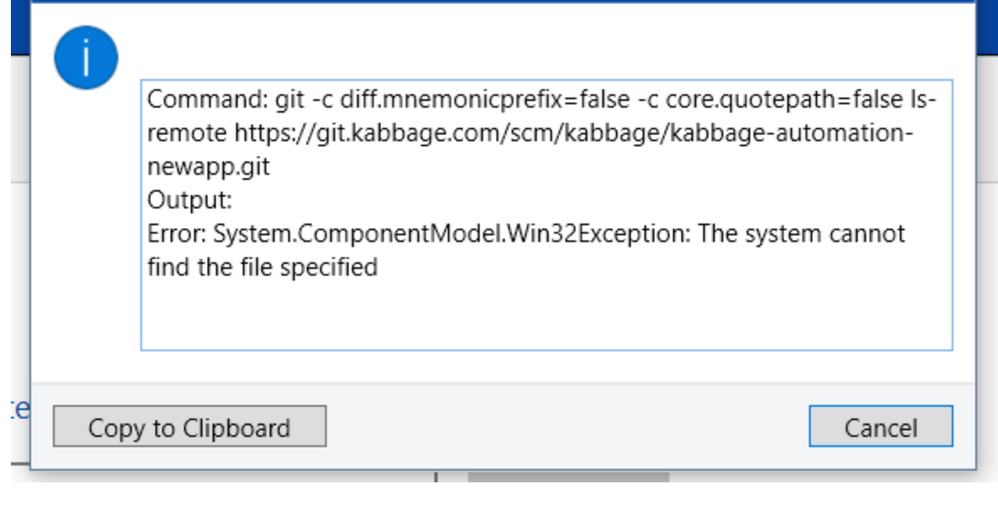Click the horizontal scrollbar thumb below the dialog
The image size is (998, 511).
click(568, 477)
